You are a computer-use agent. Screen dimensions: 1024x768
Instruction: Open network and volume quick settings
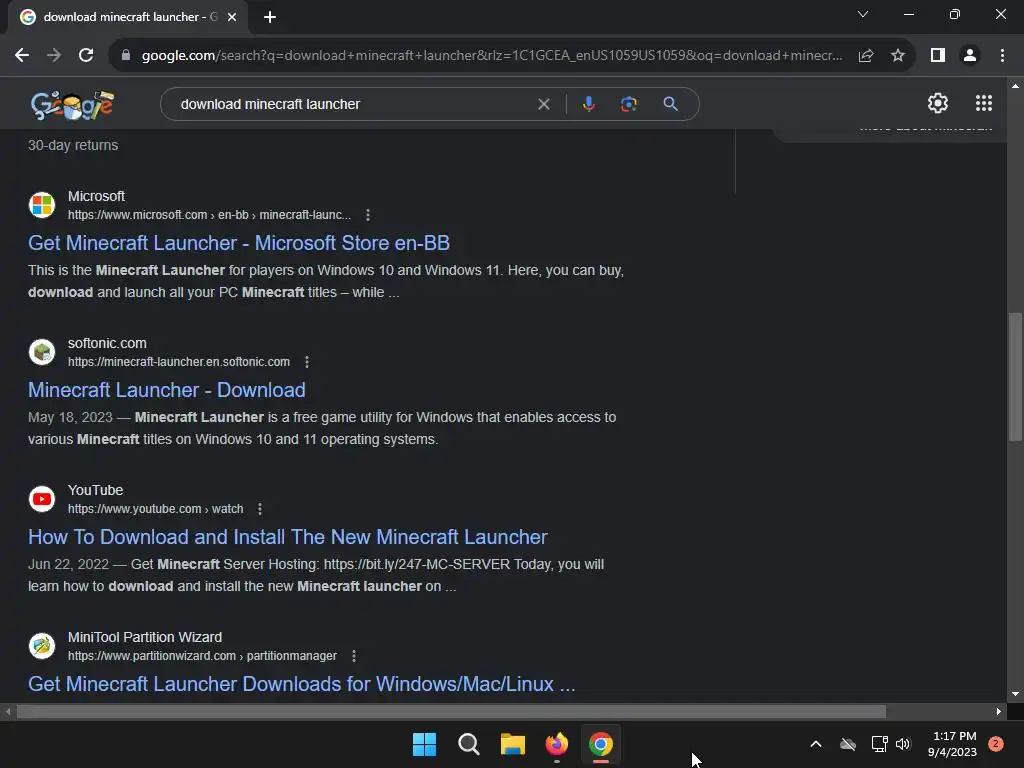click(x=891, y=744)
